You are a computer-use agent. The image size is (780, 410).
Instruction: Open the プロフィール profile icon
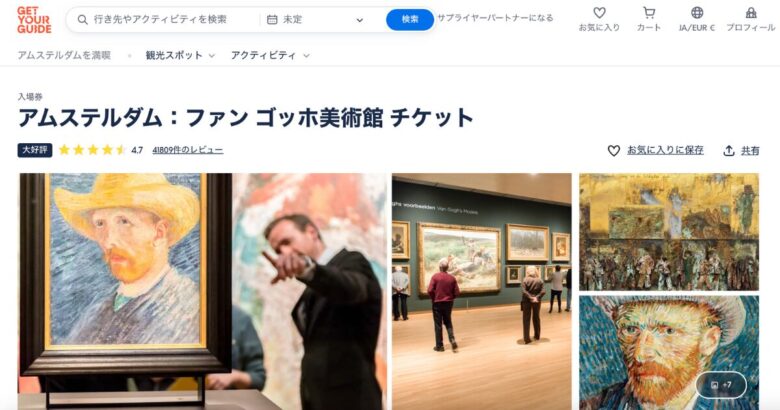[751, 13]
